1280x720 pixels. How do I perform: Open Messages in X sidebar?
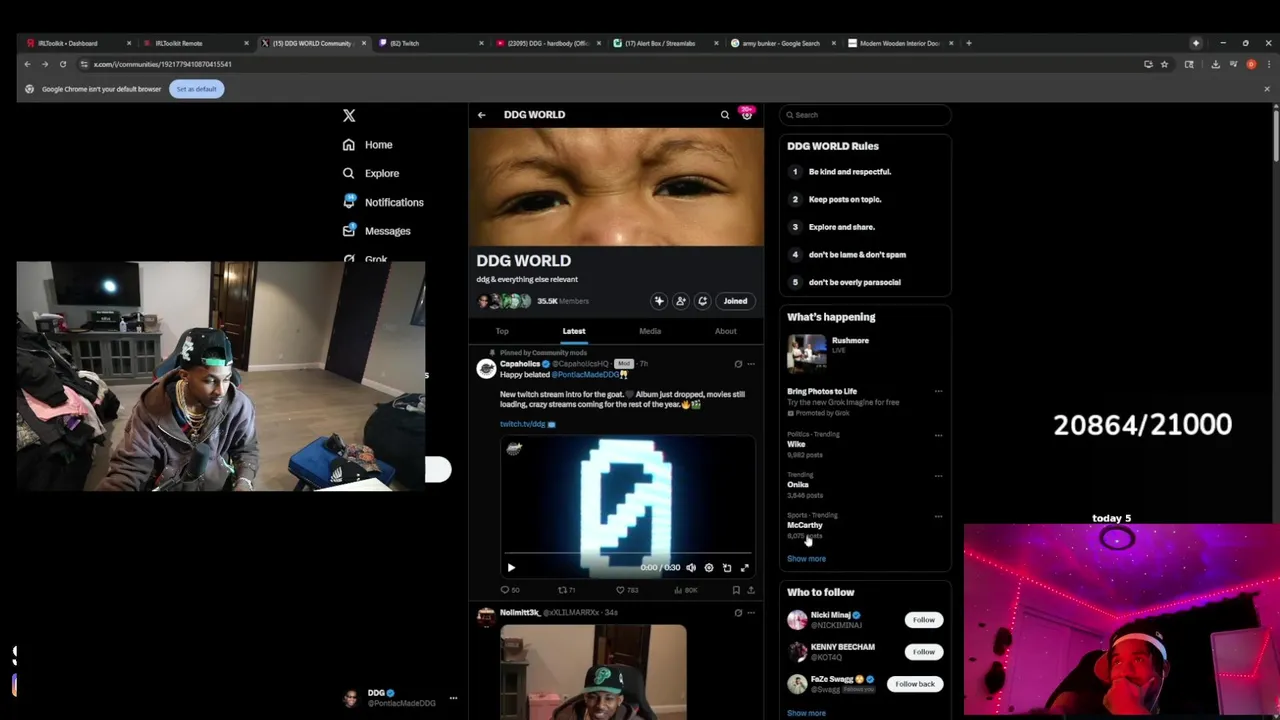[x=377, y=231]
